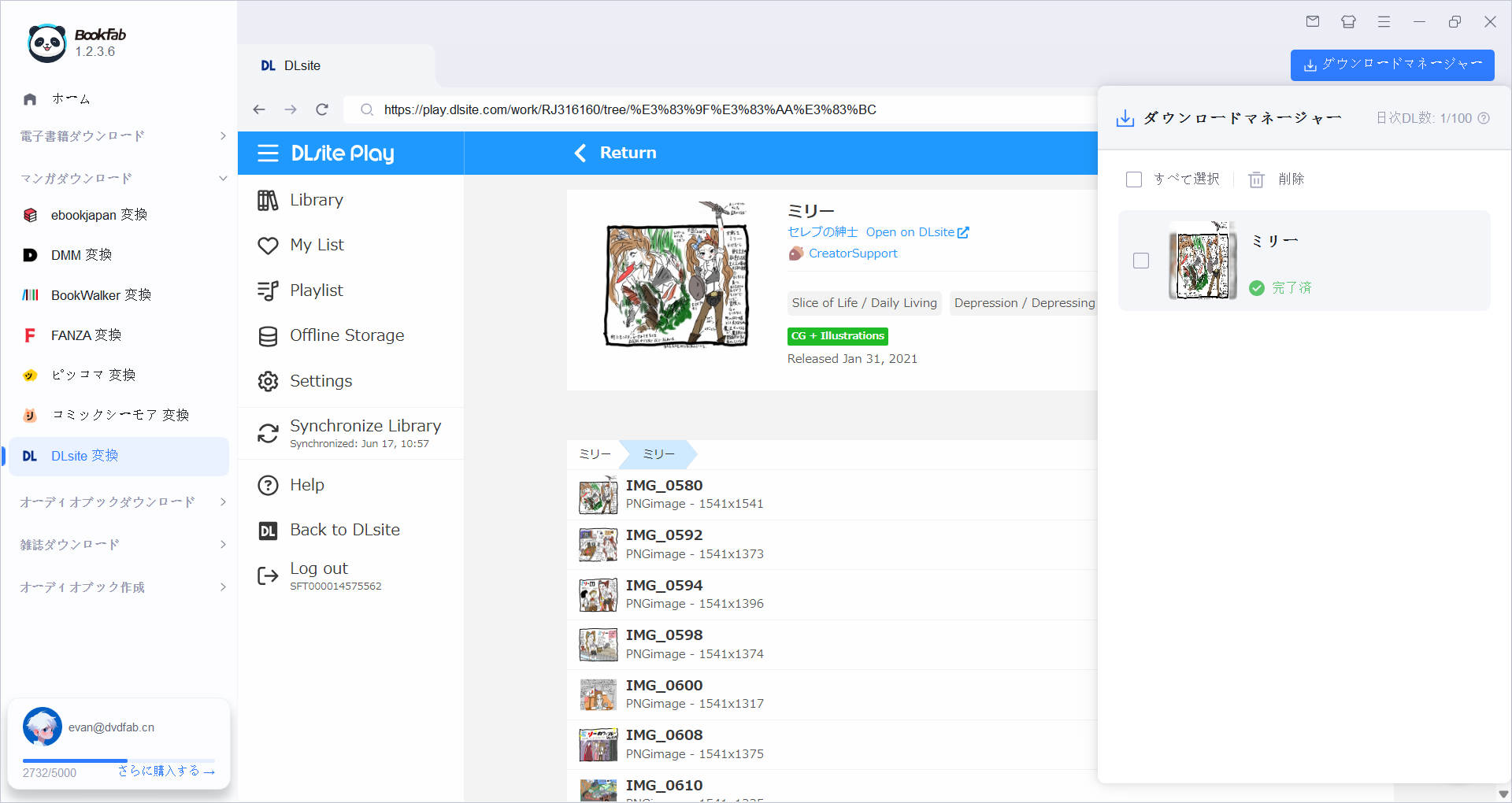The height and width of the screenshot is (803, 1512).
Task: Click the Playlist icon
Action: coord(268,290)
